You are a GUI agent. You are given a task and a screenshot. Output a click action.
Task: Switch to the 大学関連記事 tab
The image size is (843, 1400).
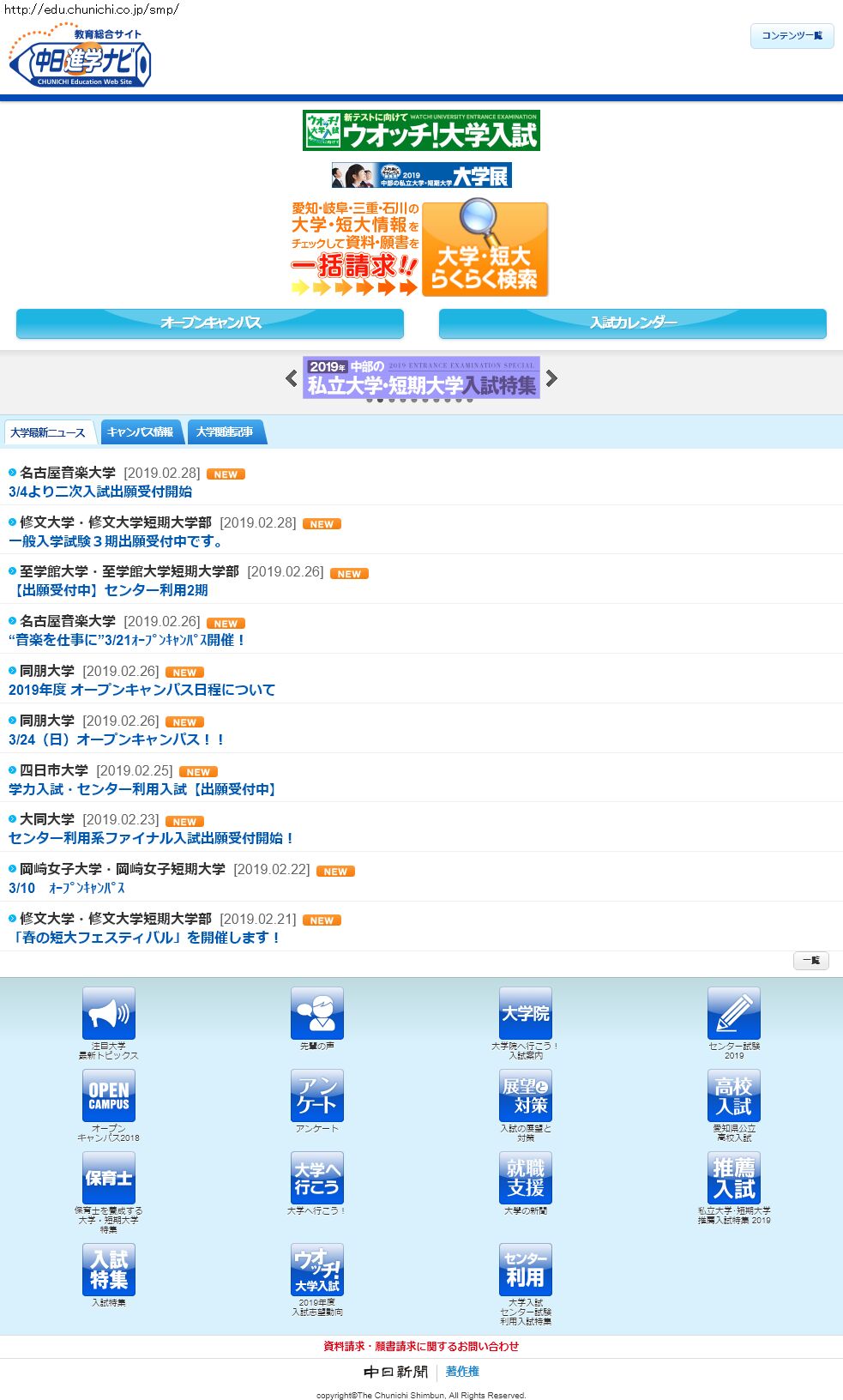pos(225,432)
